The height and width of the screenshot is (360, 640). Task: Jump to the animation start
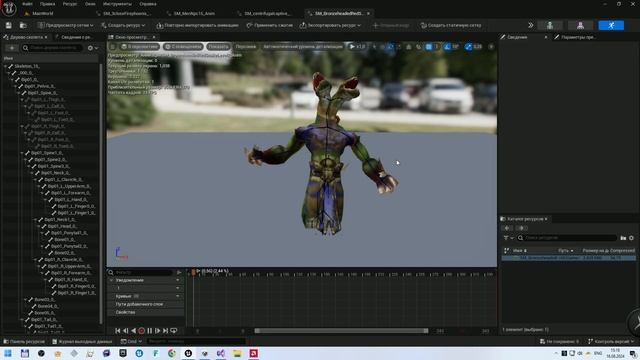(118, 331)
